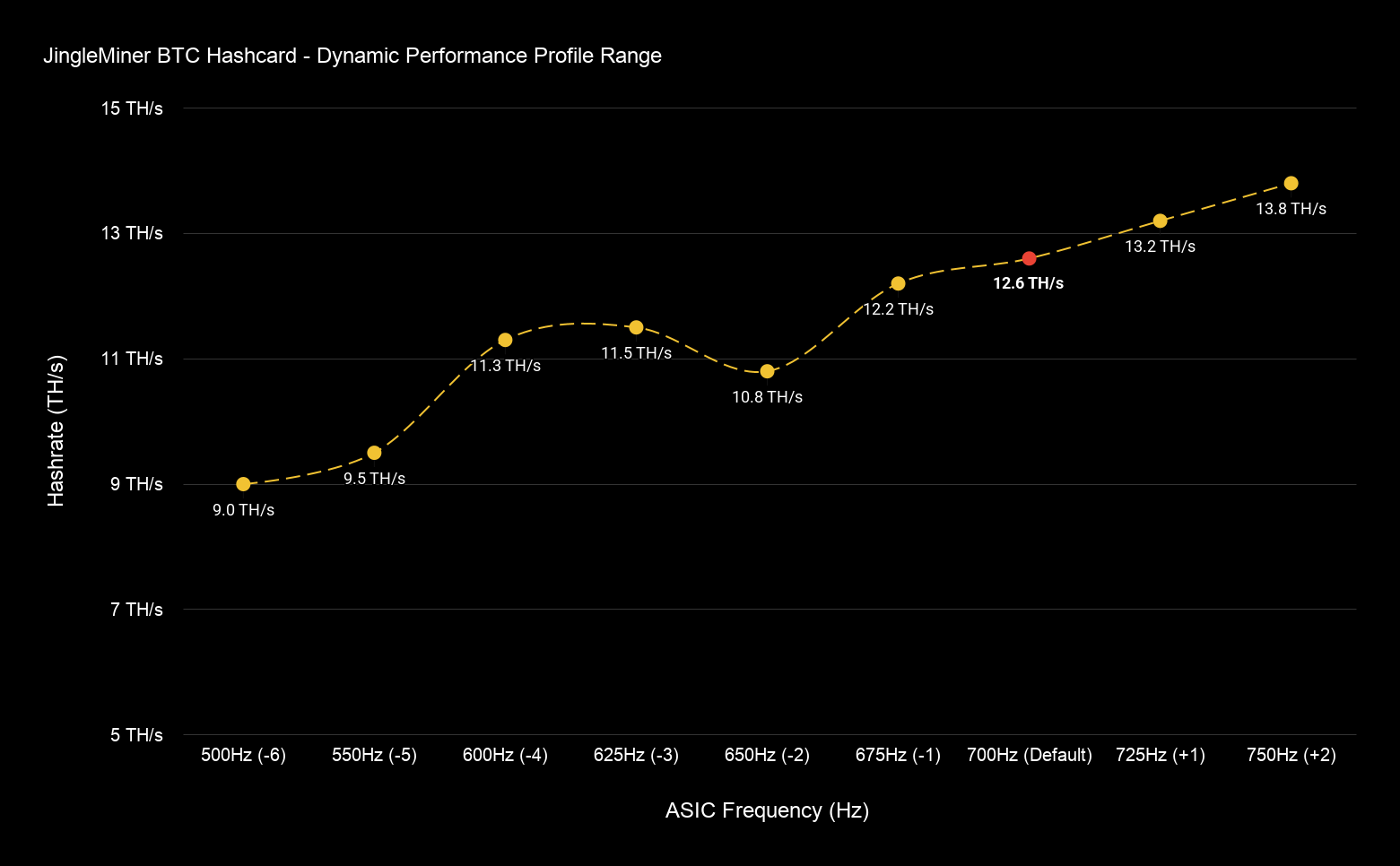The height and width of the screenshot is (866, 1400).
Task: Click the '13.2 TH/s' data label
Action: point(1160,247)
